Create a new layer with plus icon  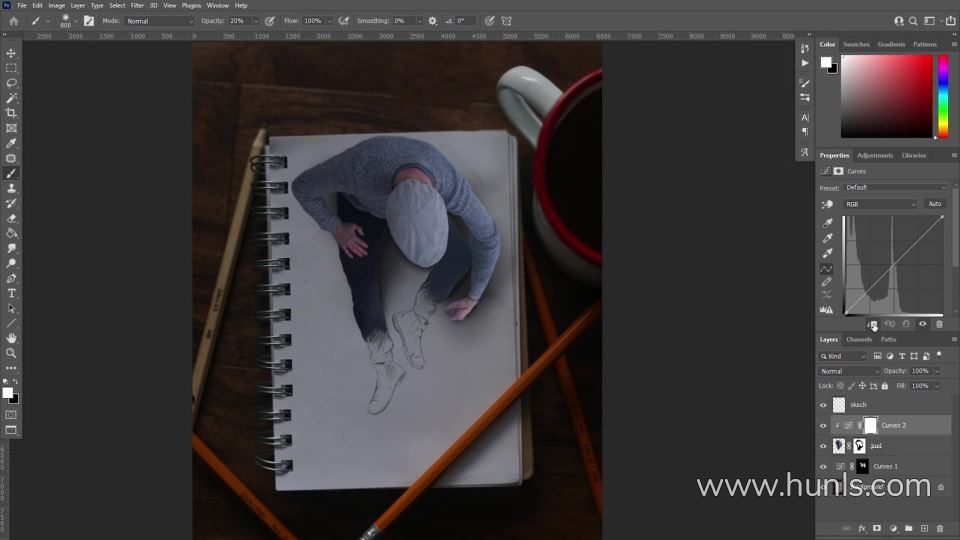click(x=924, y=528)
